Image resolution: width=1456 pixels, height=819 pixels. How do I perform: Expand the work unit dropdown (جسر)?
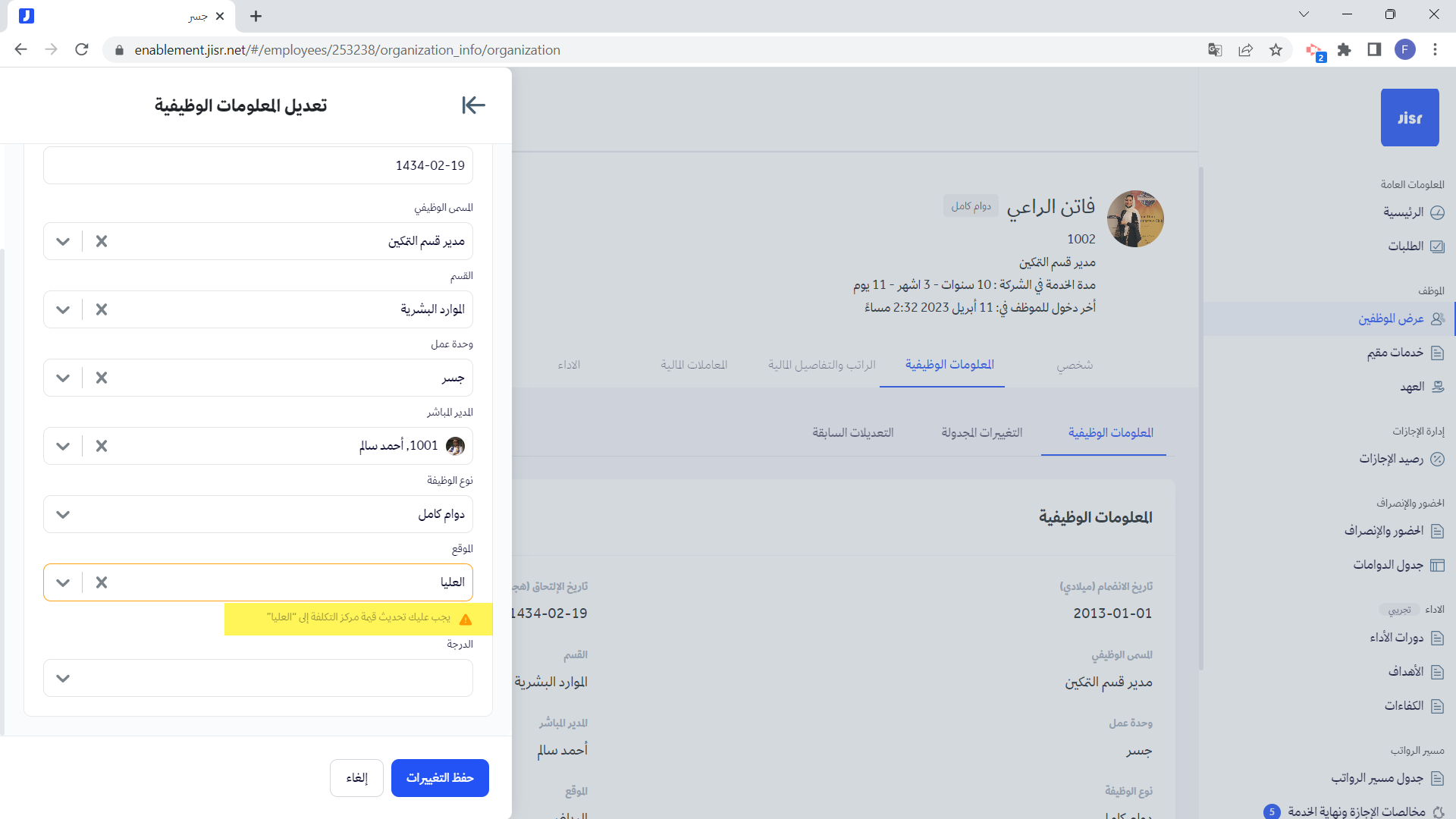63,378
